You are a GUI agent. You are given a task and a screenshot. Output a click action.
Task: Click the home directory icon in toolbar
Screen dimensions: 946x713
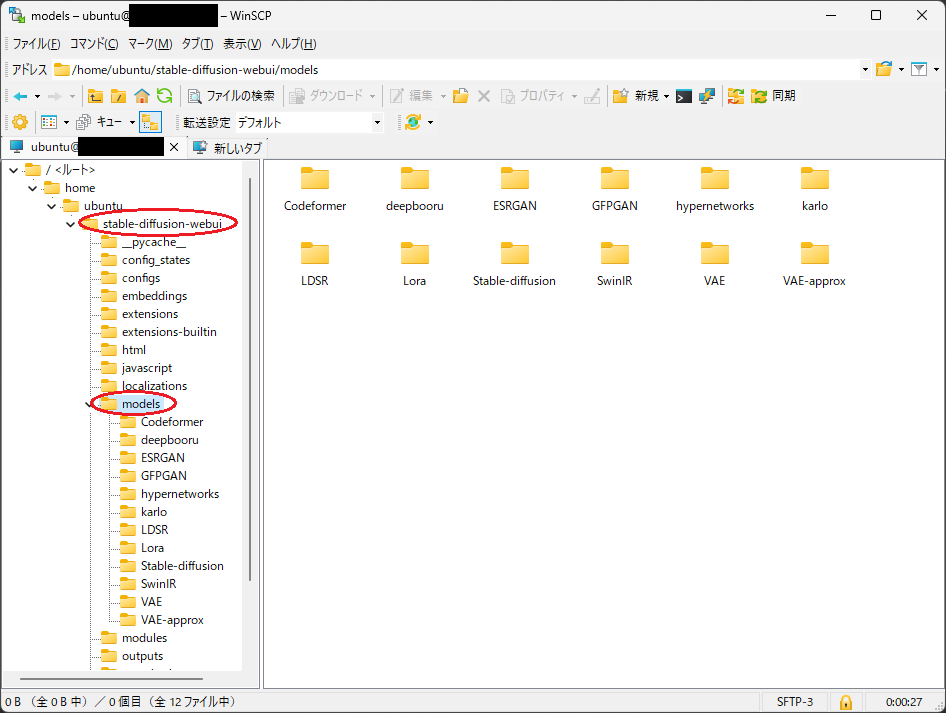click(x=141, y=96)
